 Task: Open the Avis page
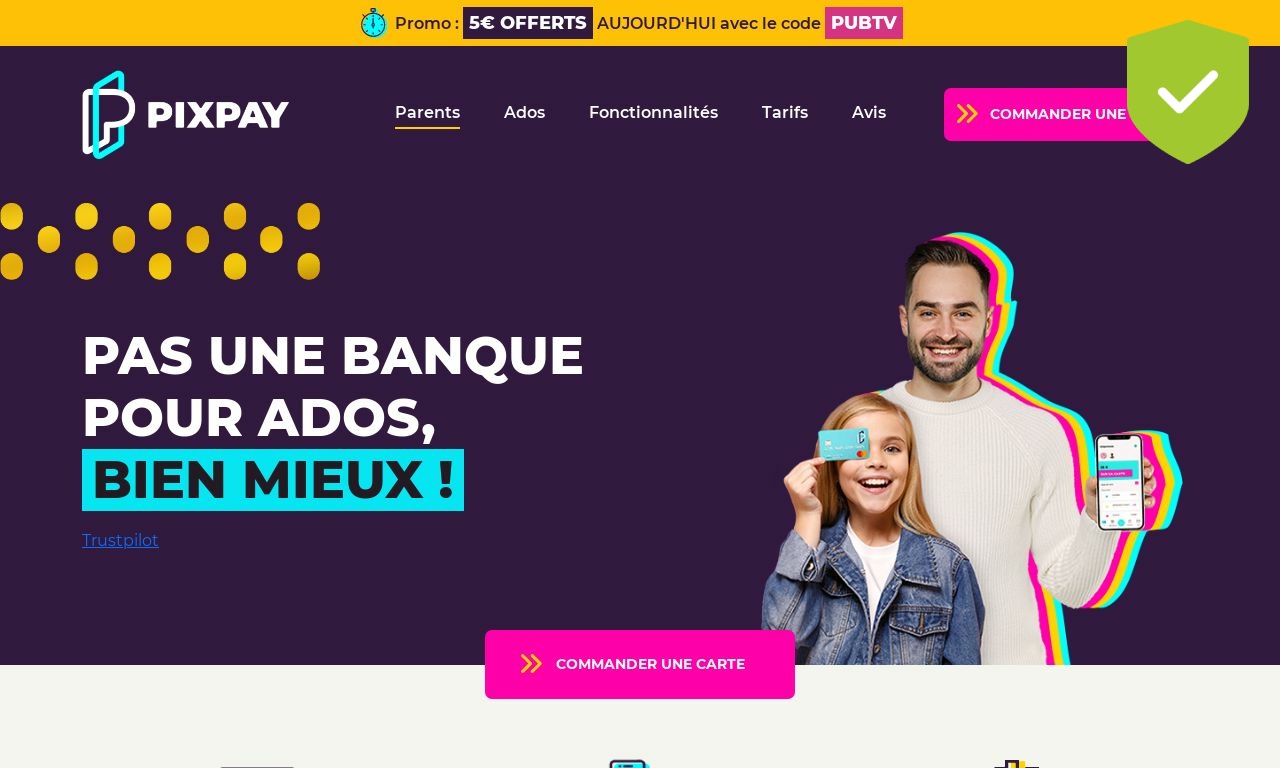click(x=869, y=113)
